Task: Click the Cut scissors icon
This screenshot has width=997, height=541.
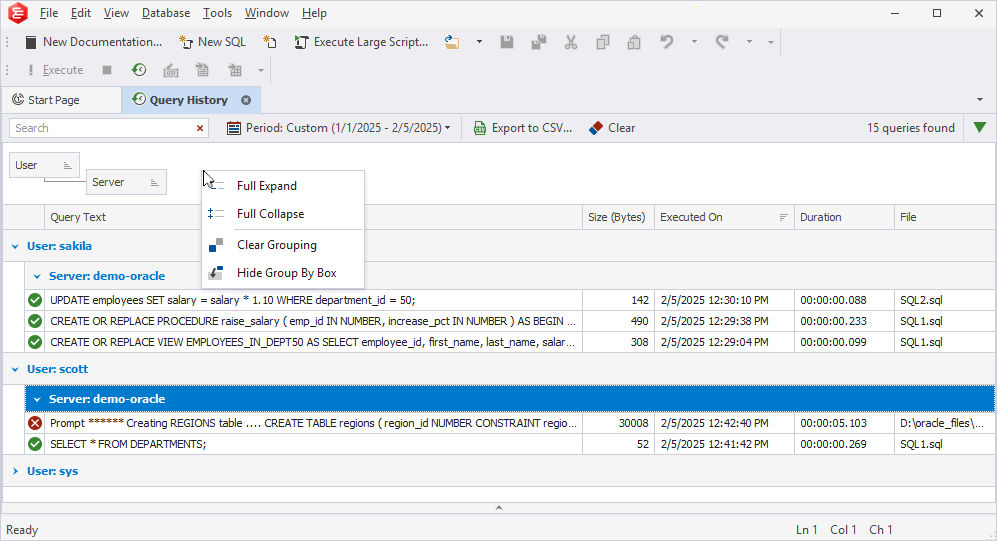Action: pos(571,42)
